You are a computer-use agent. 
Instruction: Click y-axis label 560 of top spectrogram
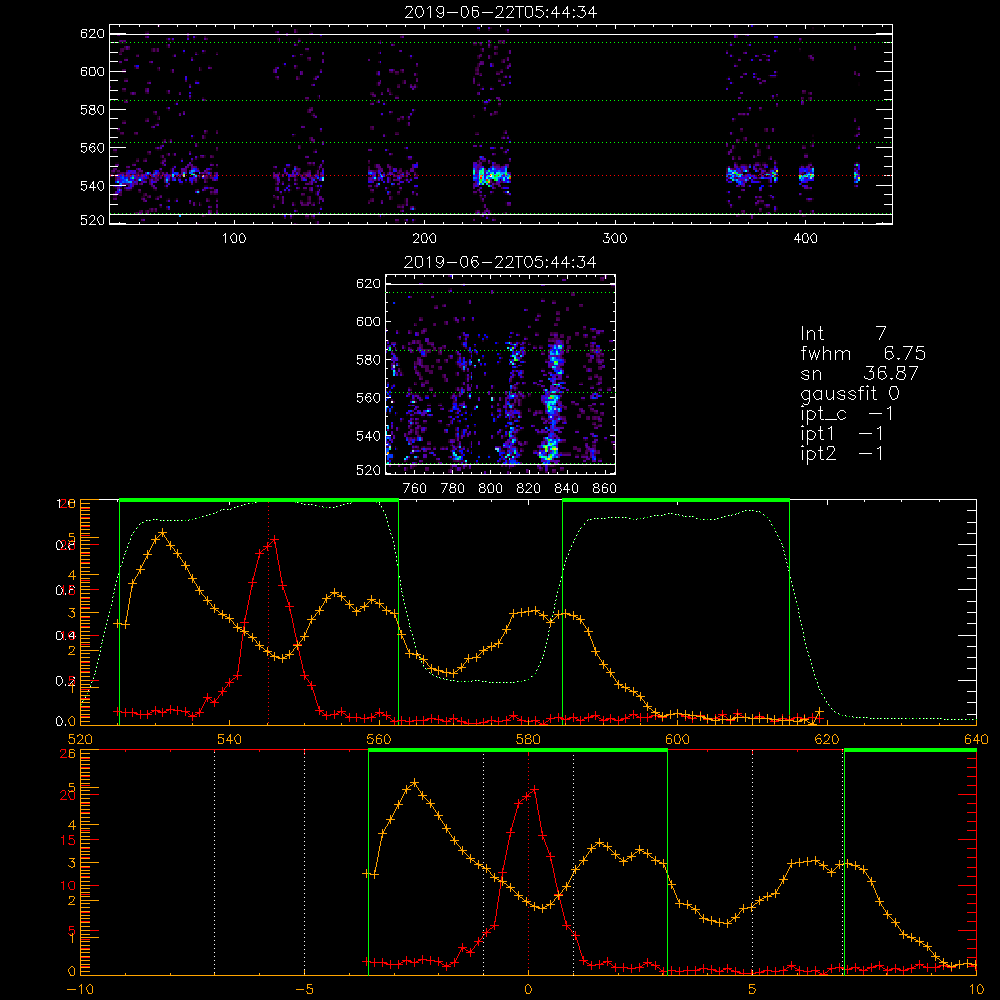(x=92, y=147)
